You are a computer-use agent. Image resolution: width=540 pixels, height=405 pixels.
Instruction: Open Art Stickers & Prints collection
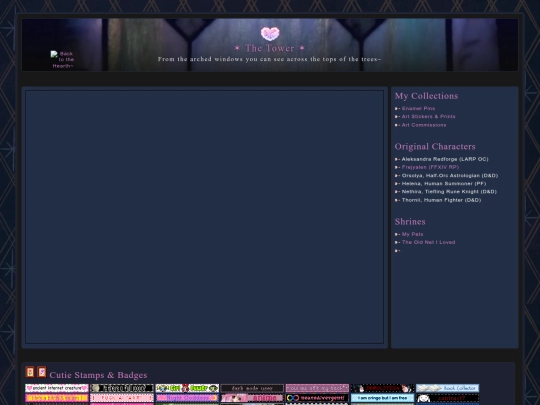click(x=428, y=116)
